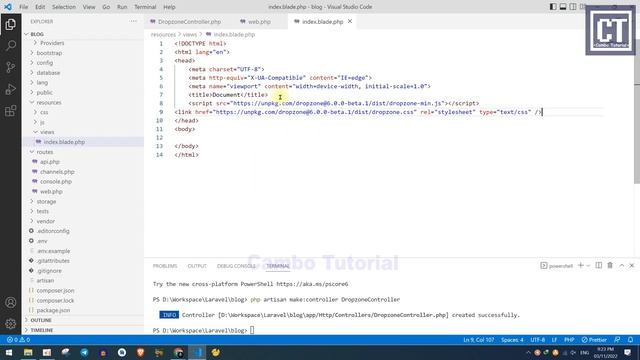Maximize the panel with caret-up icon
This screenshot has height=360, width=640.
click(x=622, y=266)
